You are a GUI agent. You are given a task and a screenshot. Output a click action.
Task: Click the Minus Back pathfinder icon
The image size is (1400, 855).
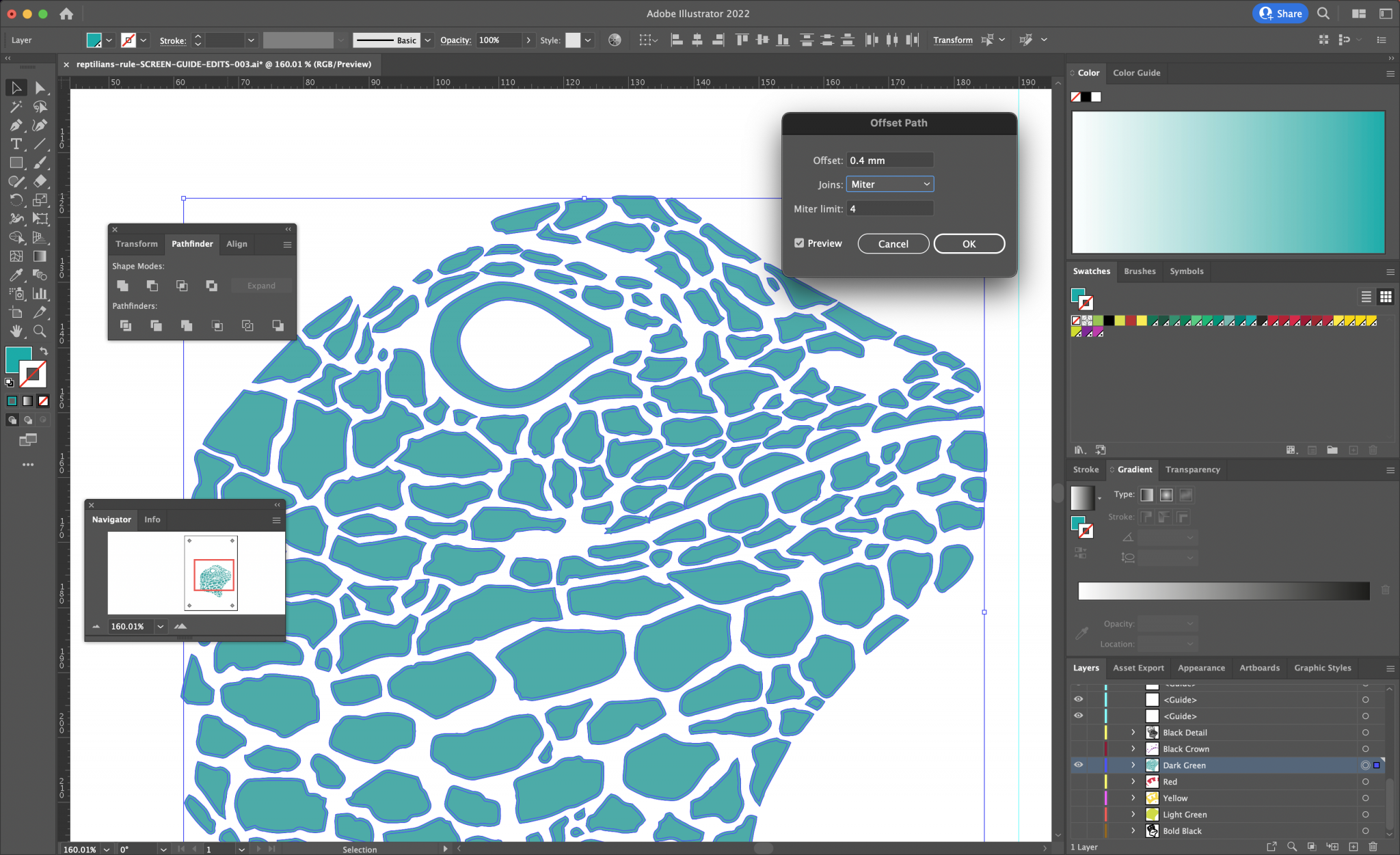pos(278,326)
